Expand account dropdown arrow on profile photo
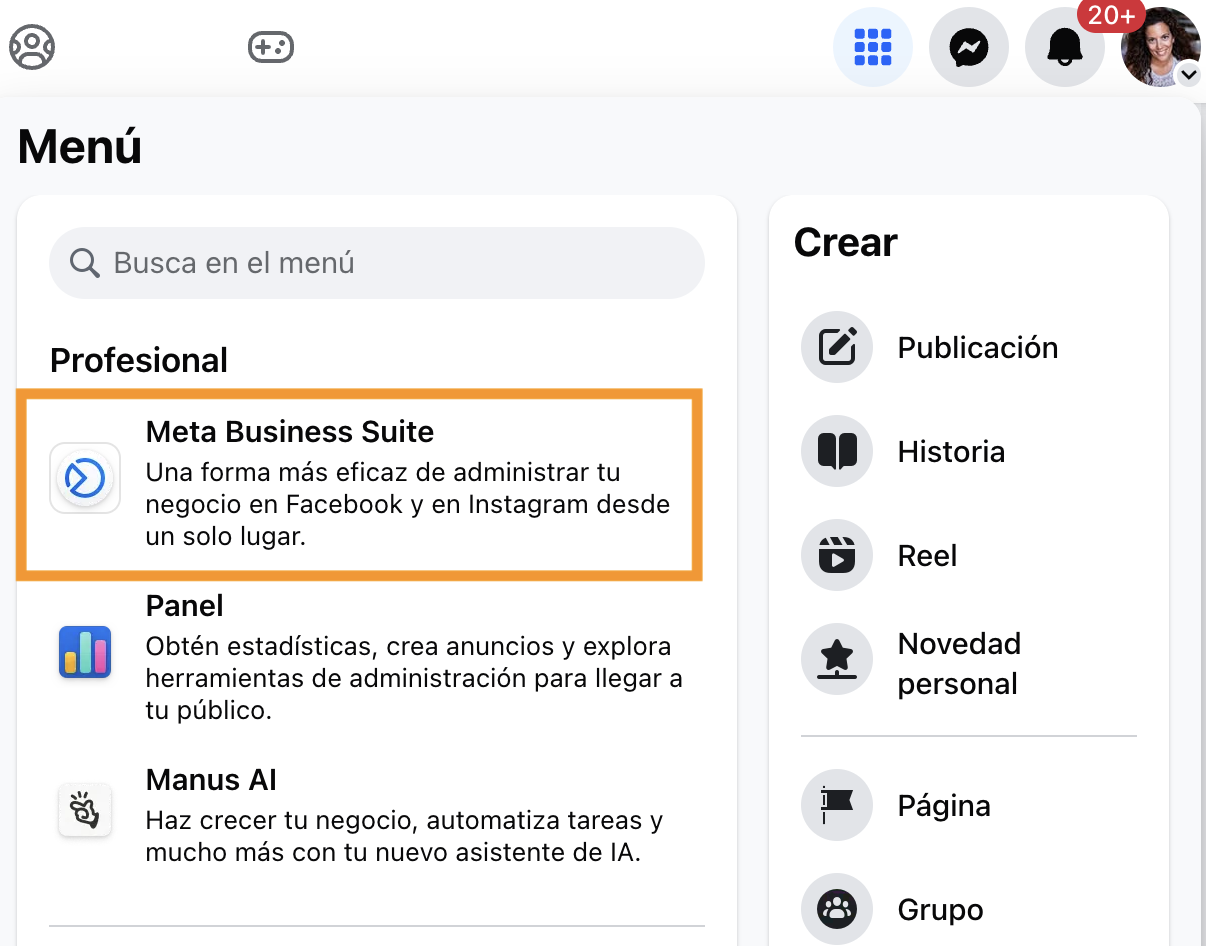The height and width of the screenshot is (946, 1206). (x=1188, y=74)
